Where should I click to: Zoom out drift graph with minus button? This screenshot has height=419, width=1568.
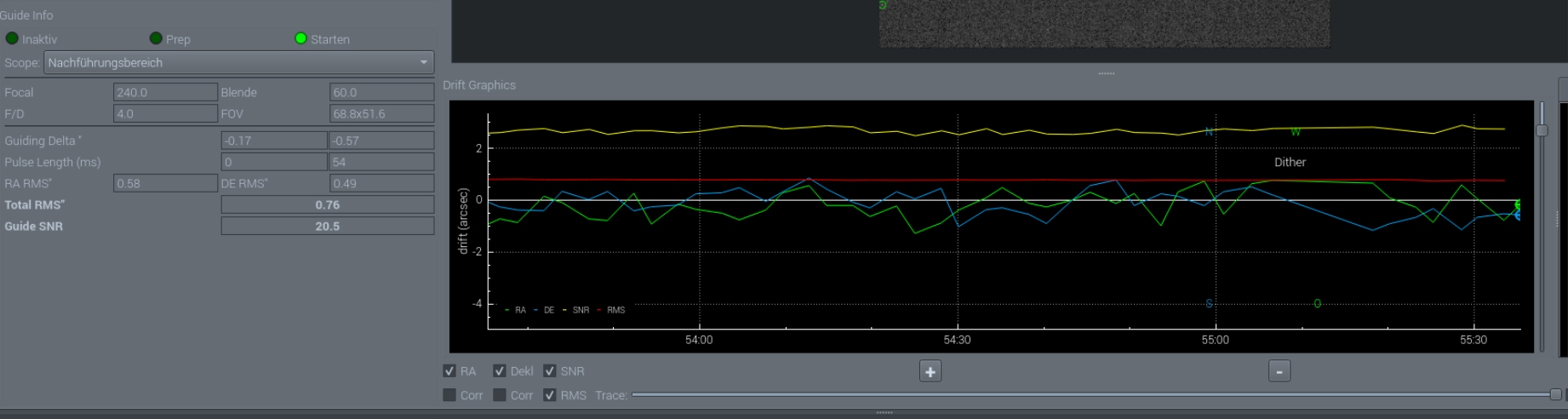coord(1279,371)
